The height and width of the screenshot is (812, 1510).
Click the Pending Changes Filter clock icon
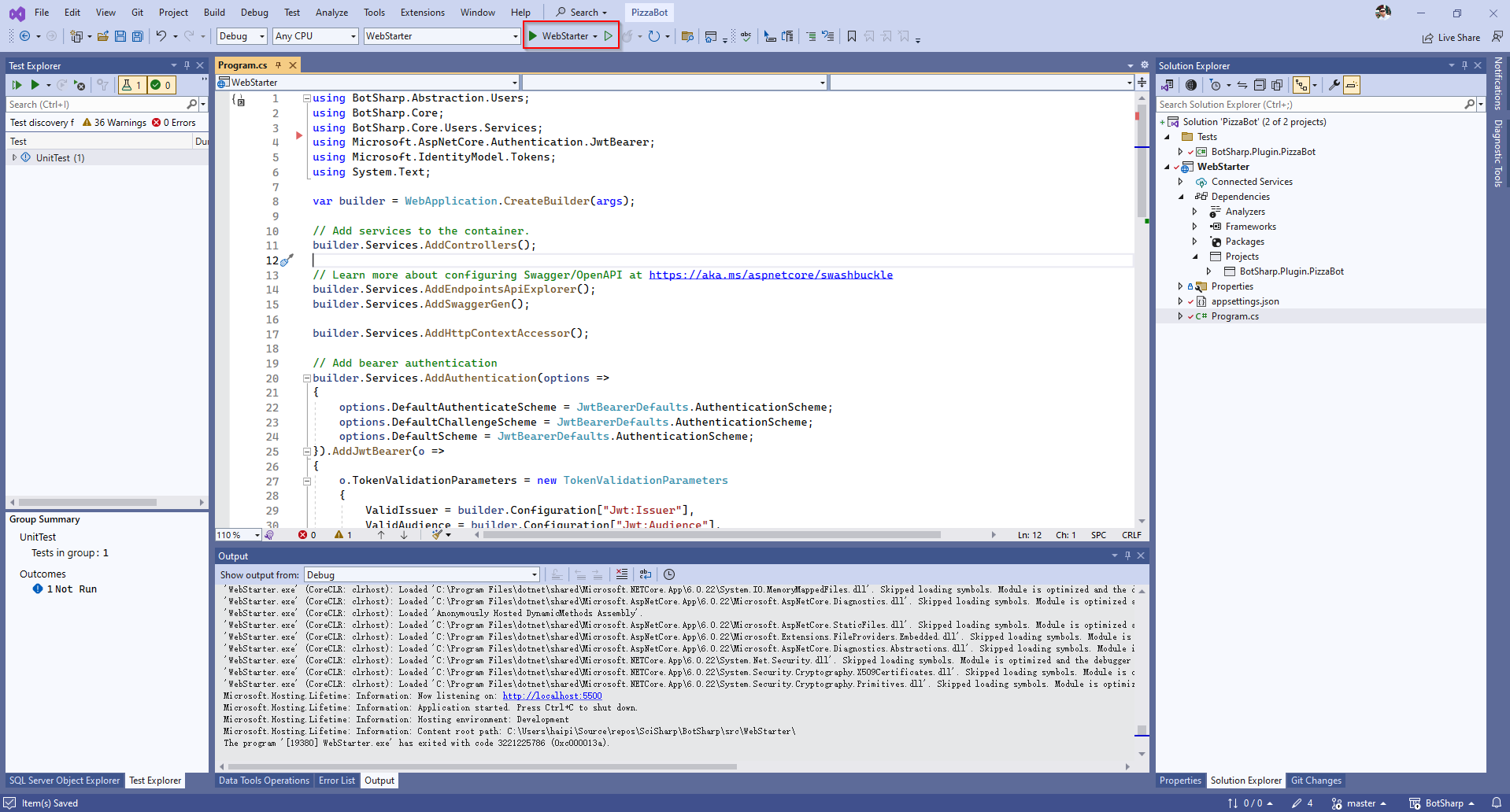(1216, 85)
